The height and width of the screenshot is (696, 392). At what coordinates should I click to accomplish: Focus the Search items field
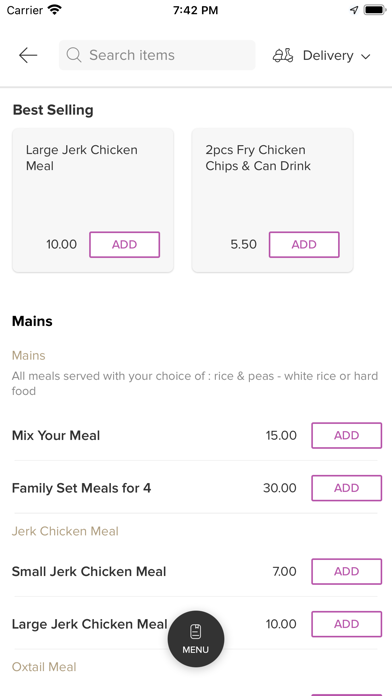coord(157,55)
